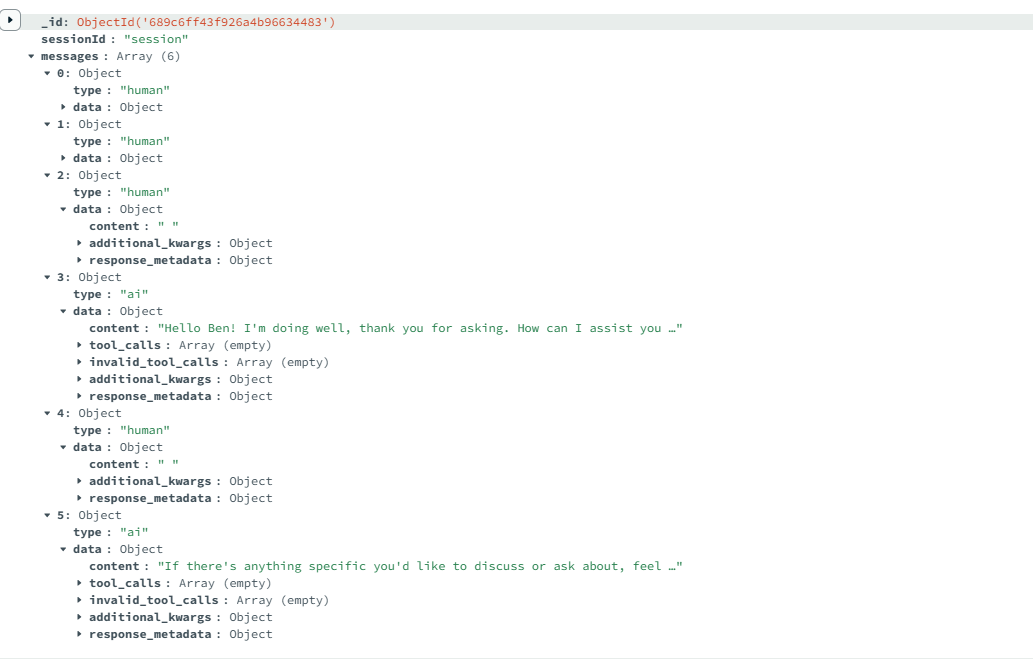
Task: Click the ObjectId value of _id
Action: pyautogui.click(x=206, y=22)
